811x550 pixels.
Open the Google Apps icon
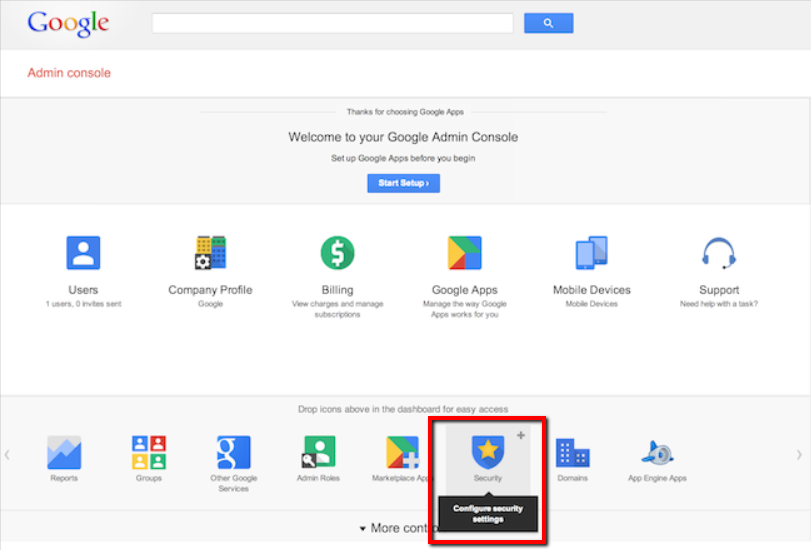pyautogui.click(x=464, y=253)
